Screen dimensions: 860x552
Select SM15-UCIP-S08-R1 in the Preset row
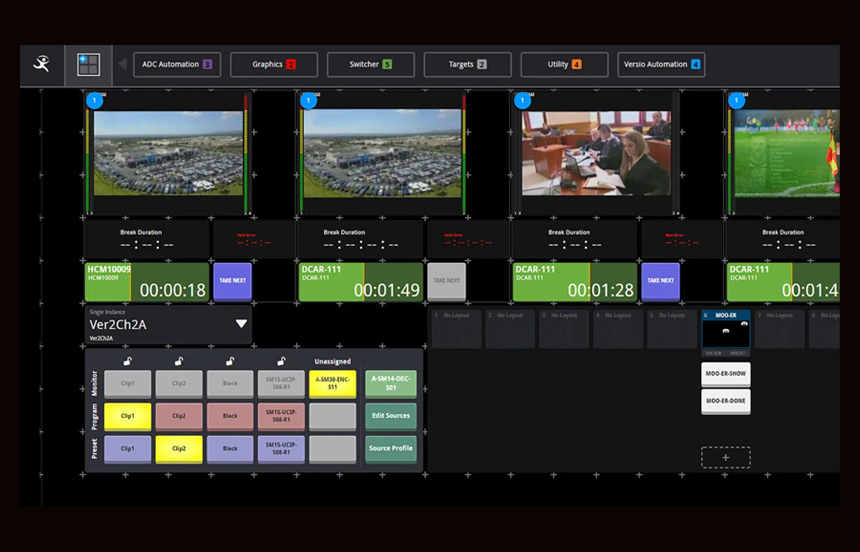coord(281,449)
